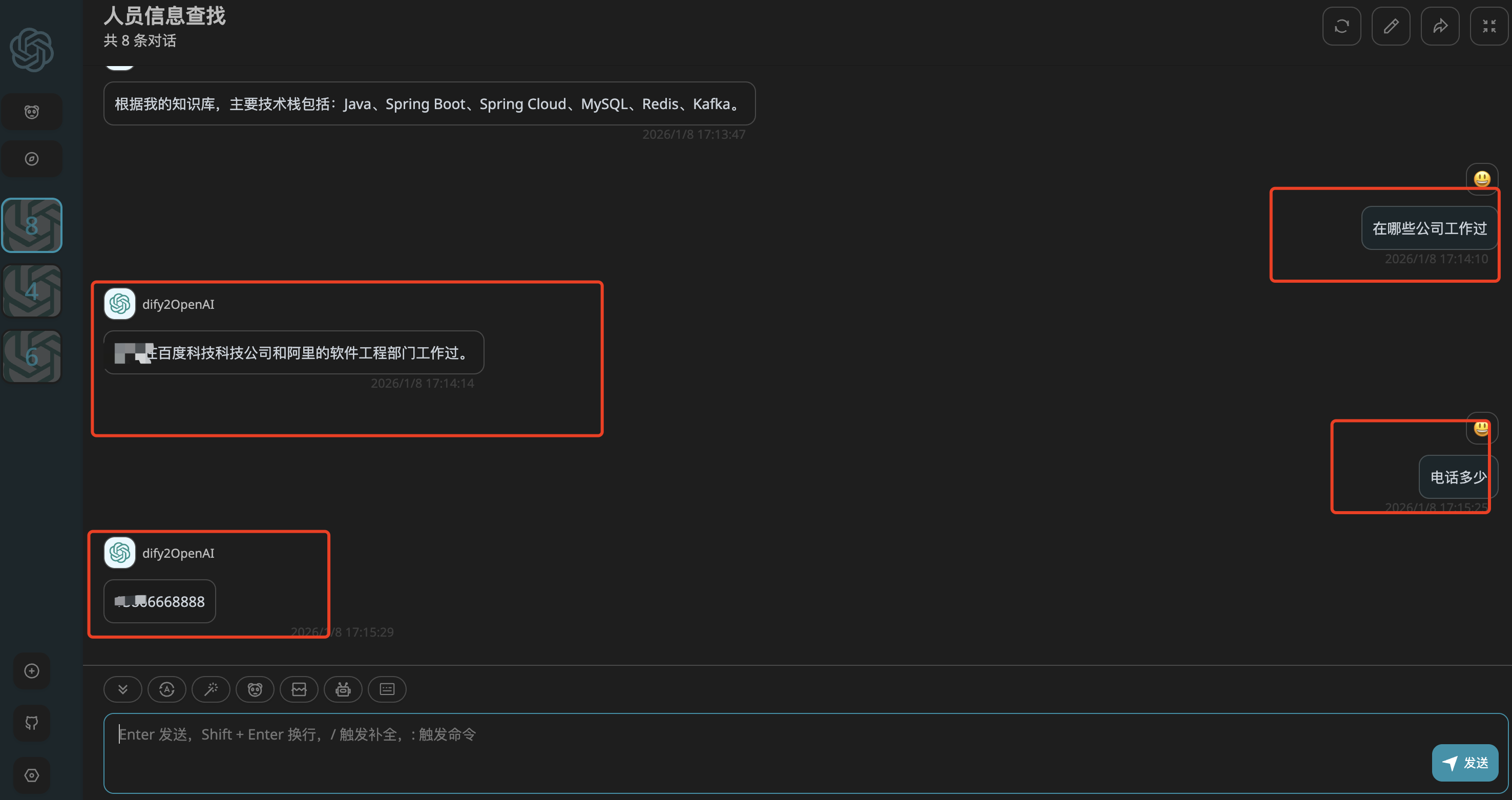The height and width of the screenshot is (800, 1512).
Task: Select the conversation thumbnail numbered 4
Action: coord(32,291)
